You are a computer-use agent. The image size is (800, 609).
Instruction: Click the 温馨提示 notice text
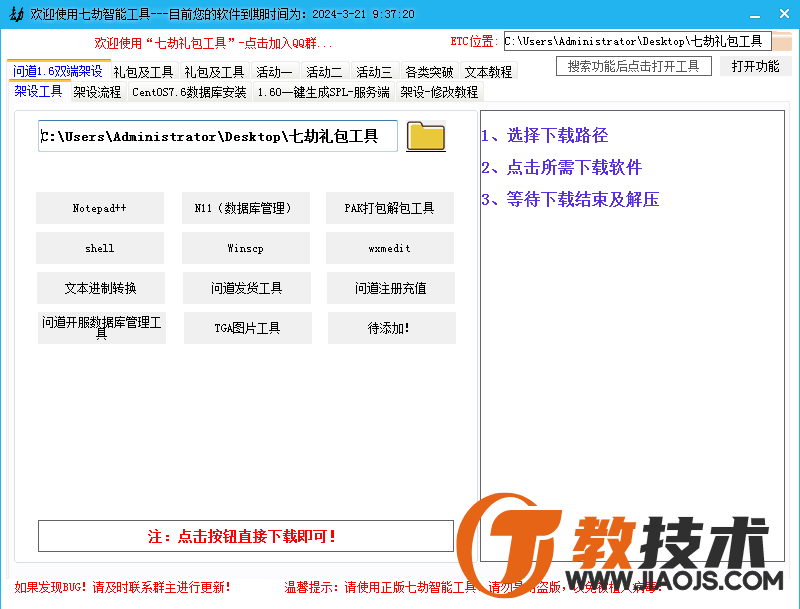pos(472,587)
